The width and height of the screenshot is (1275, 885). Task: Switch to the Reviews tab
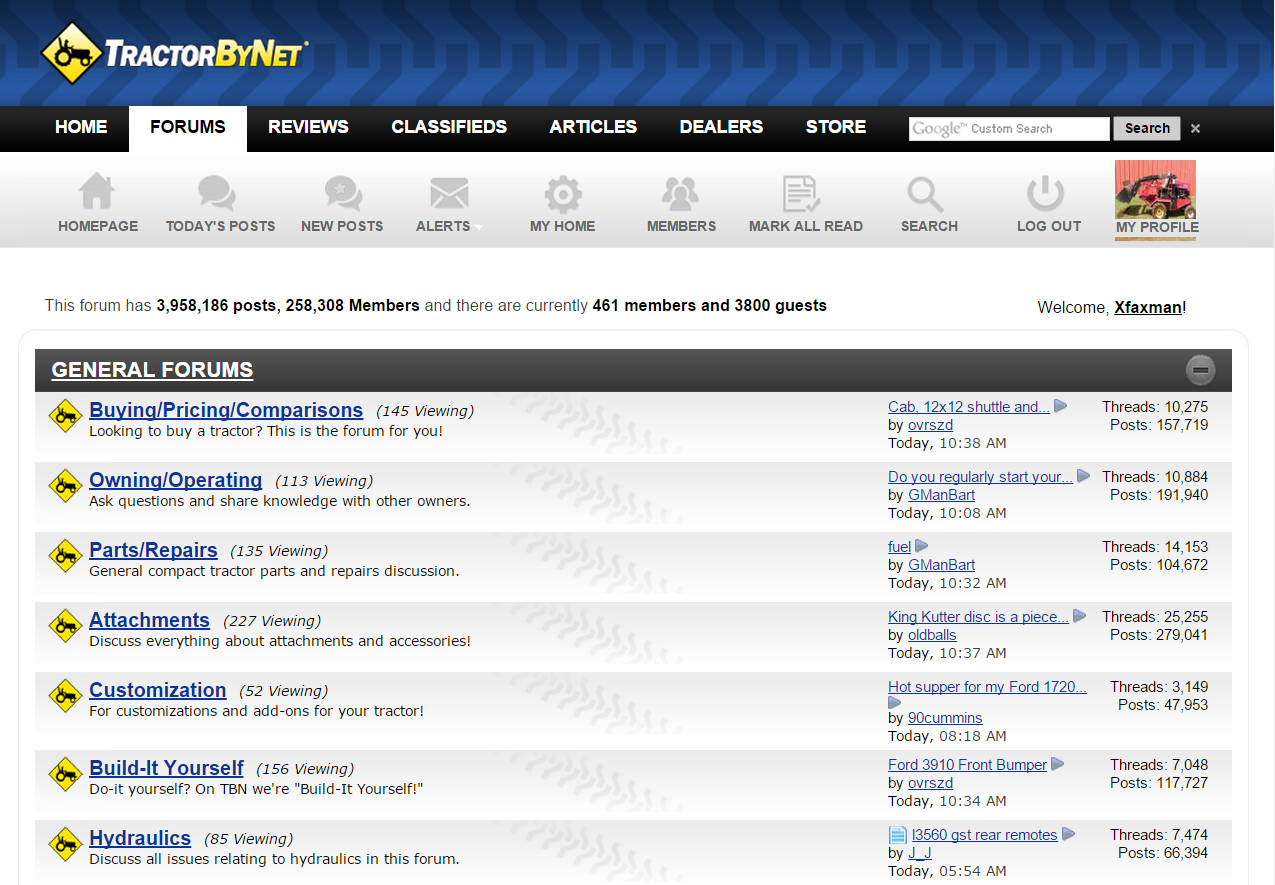click(308, 127)
